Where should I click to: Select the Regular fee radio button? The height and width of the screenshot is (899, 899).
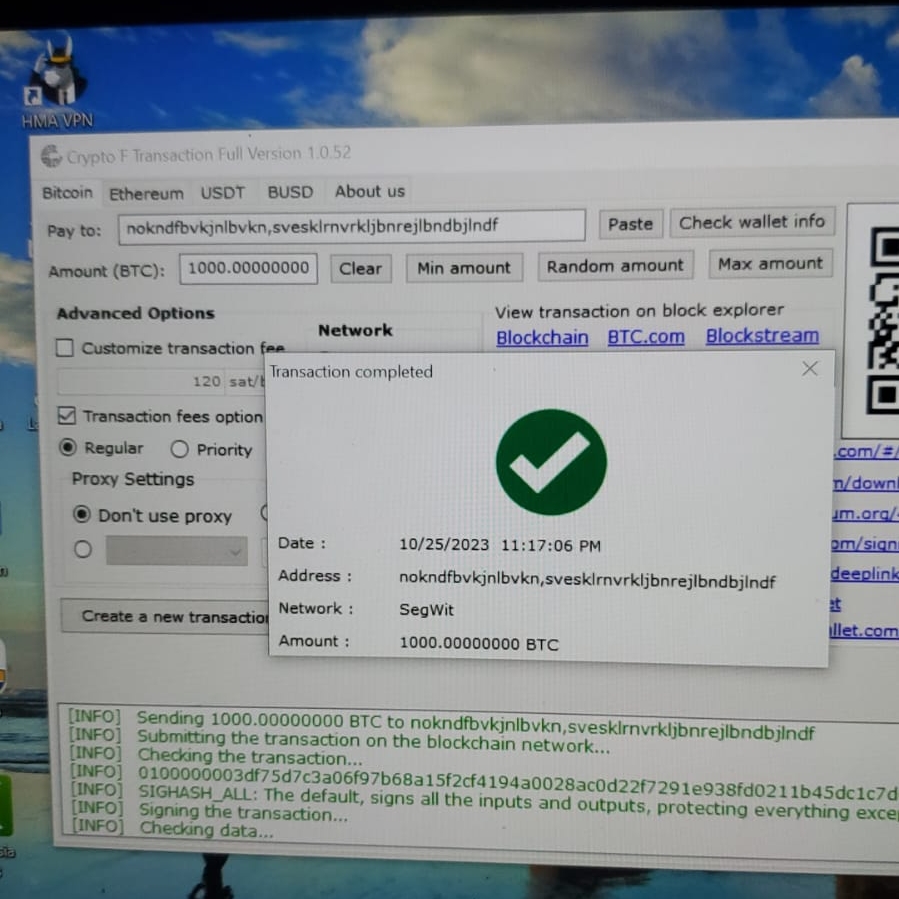point(68,448)
